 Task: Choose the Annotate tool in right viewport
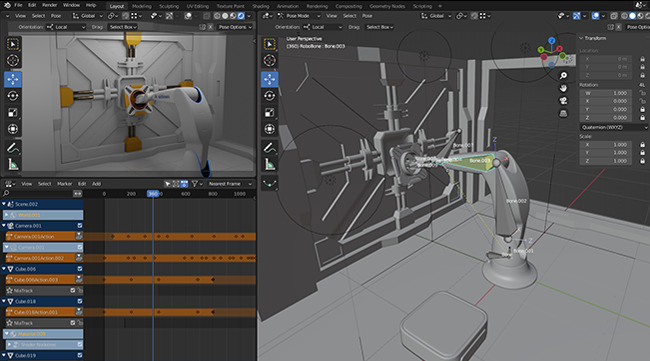269,147
